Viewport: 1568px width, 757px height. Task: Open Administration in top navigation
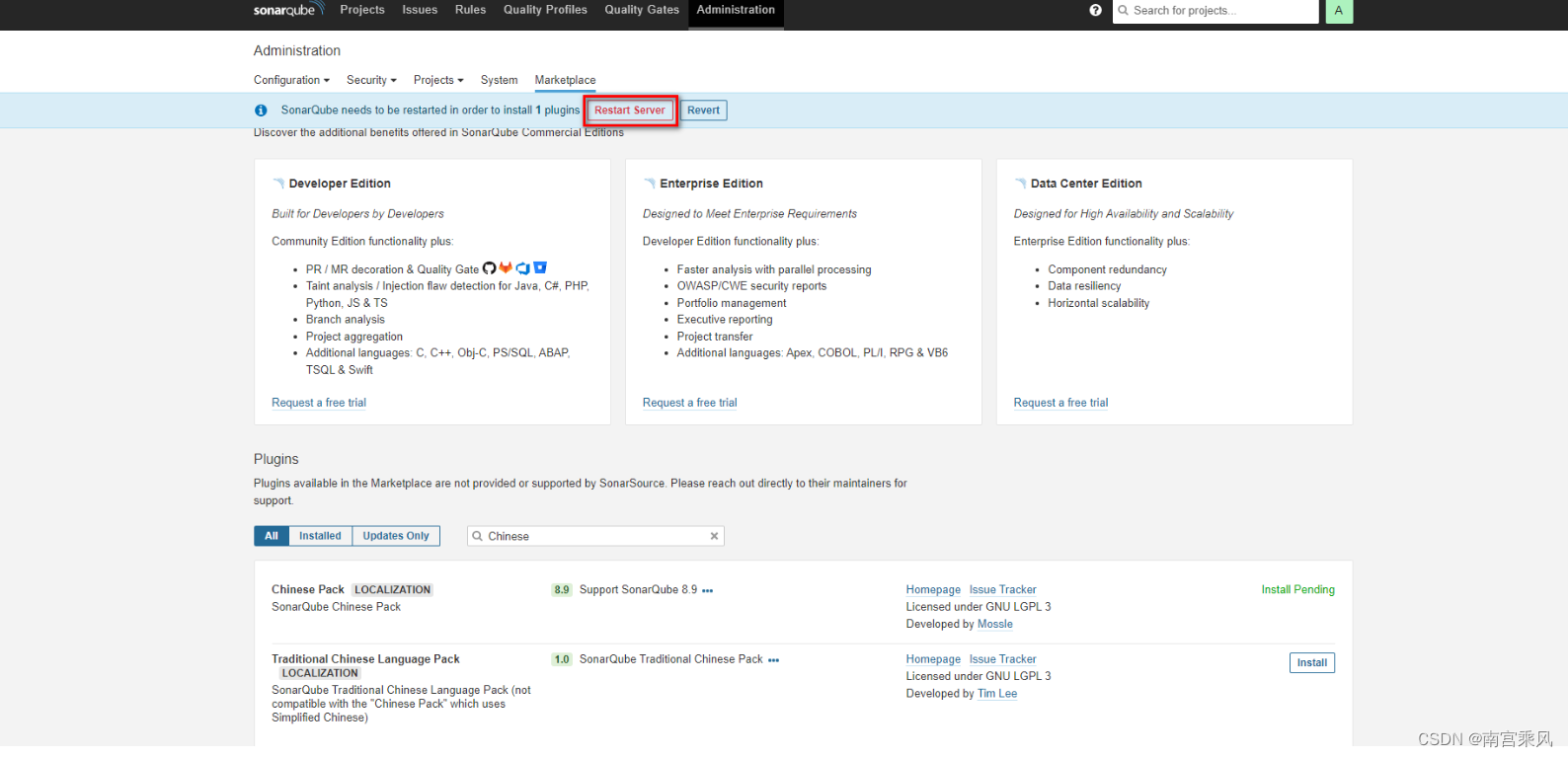(x=736, y=10)
